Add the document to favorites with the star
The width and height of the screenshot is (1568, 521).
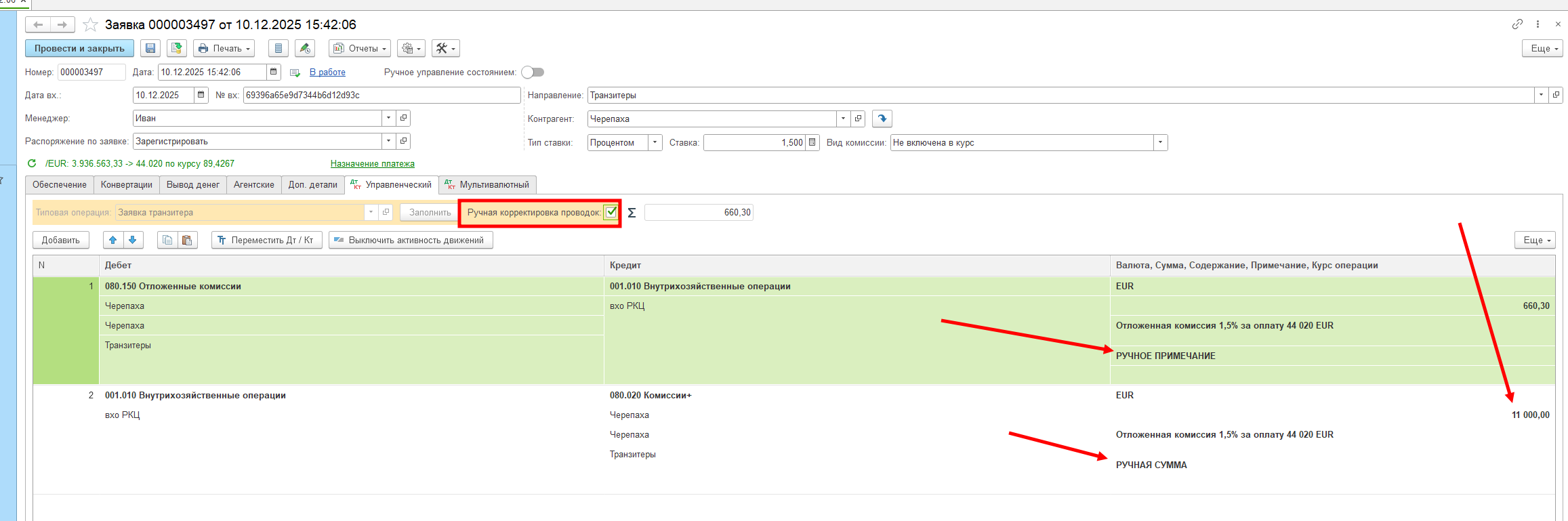90,25
